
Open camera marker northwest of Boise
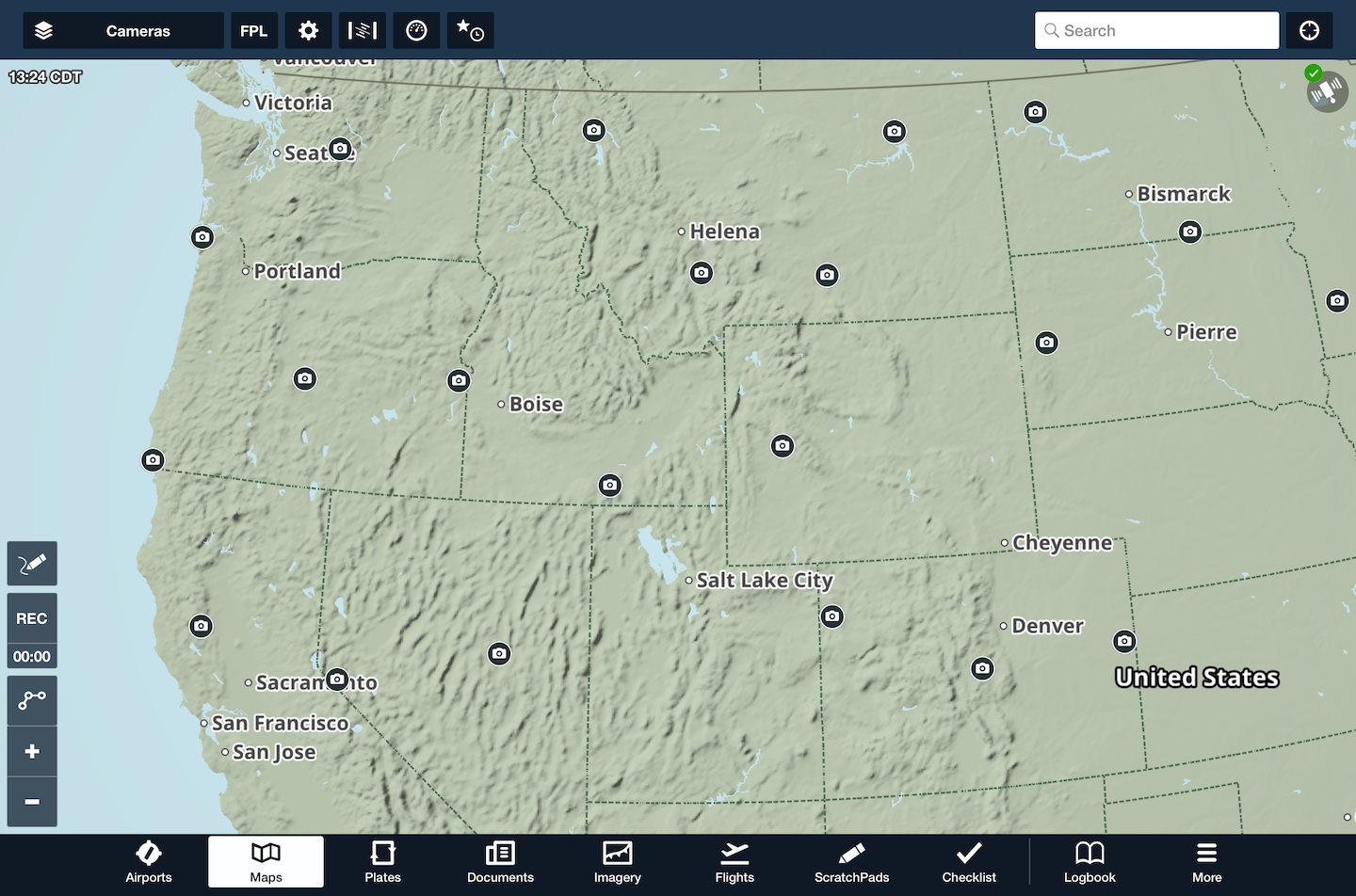459,380
